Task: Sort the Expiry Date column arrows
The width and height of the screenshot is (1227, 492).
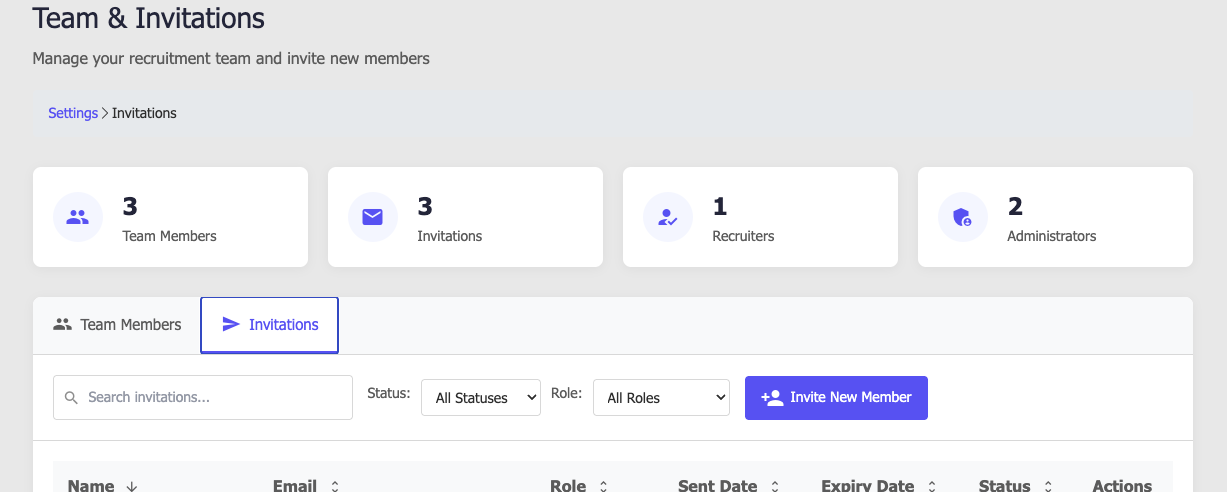Action: (931, 486)
